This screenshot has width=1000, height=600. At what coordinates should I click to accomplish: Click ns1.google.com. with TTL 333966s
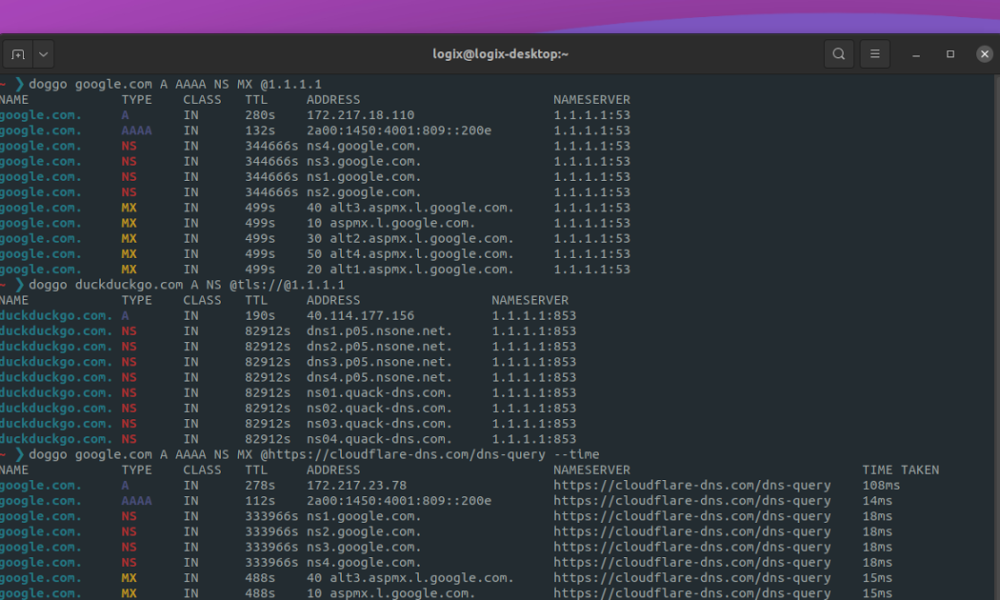click(x=364, y=516)
